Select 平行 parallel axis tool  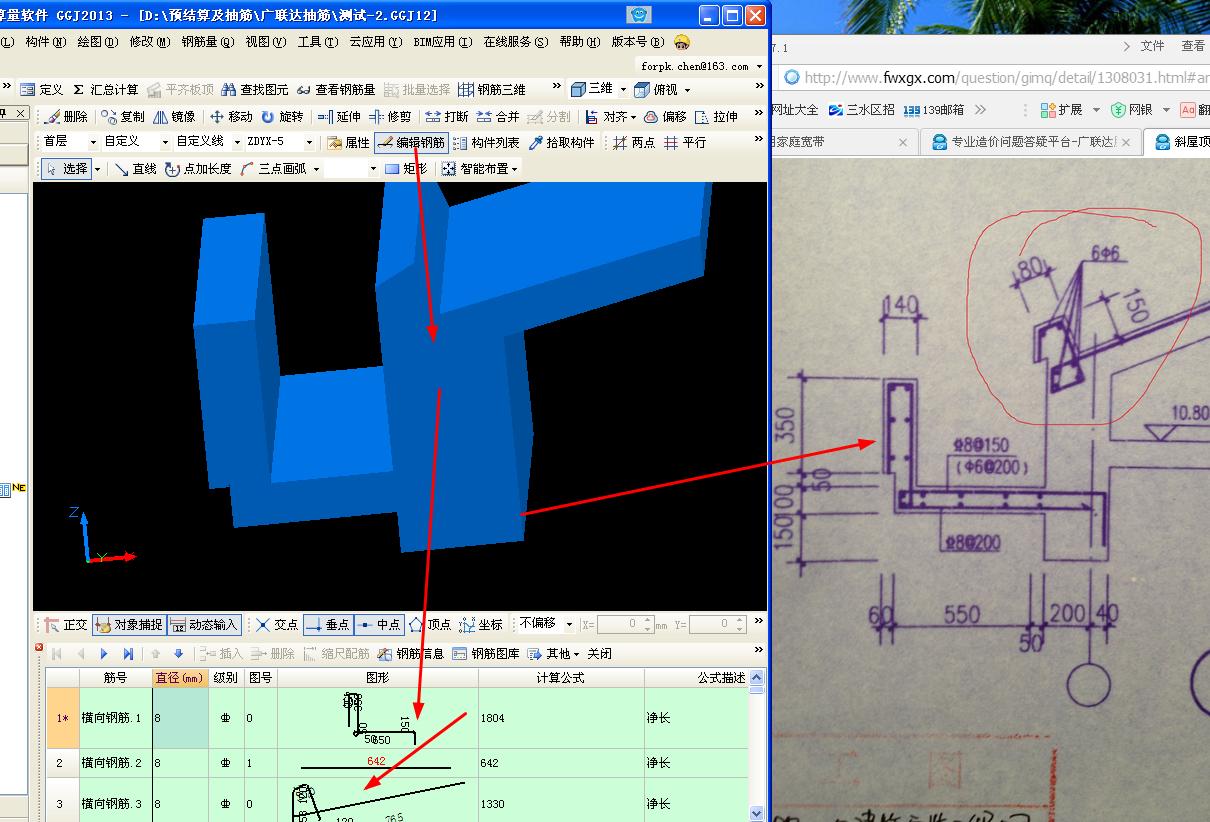pyautogui.click(x=686, y=143)
